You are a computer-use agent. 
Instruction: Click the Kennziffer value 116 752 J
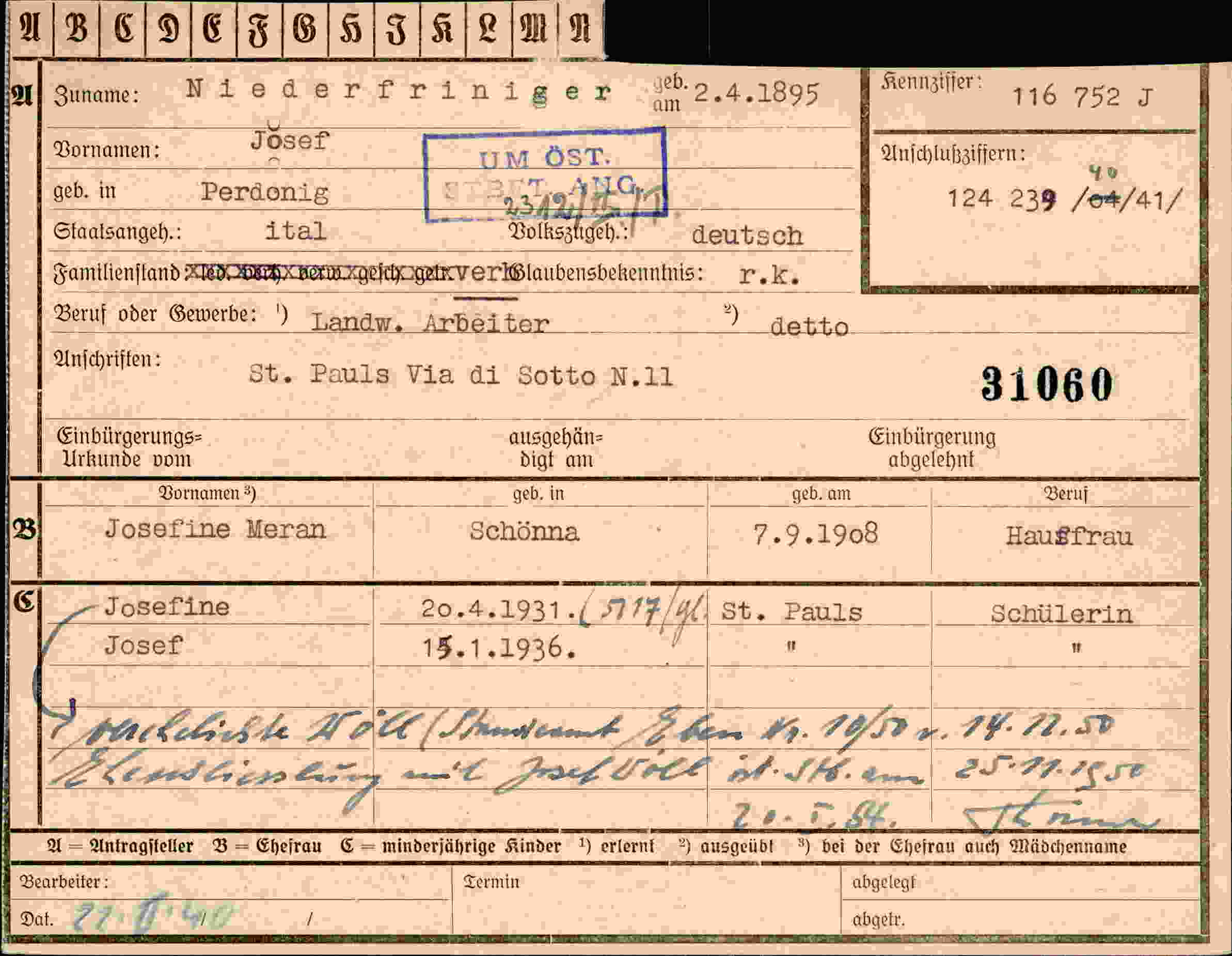point(1082,97)
